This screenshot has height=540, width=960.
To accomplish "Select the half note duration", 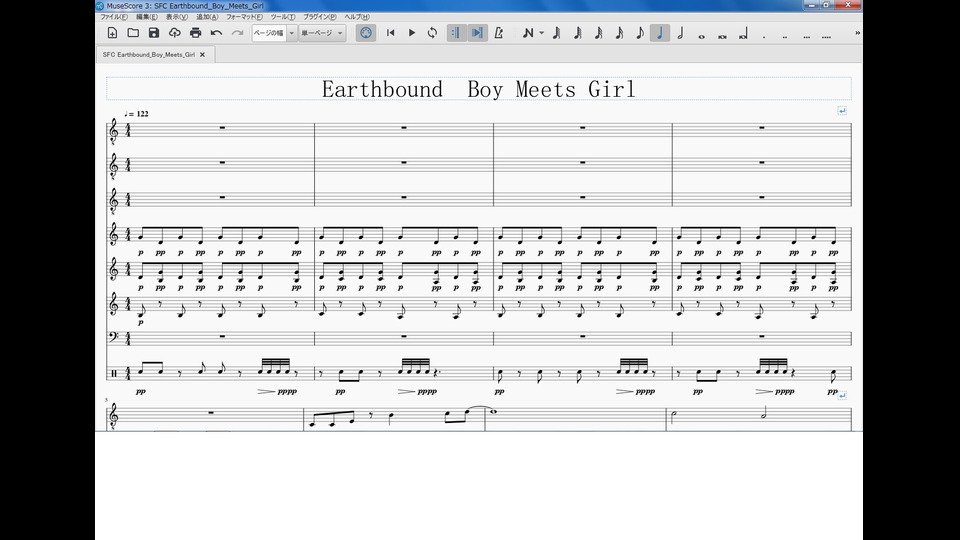I will point(680,33).
